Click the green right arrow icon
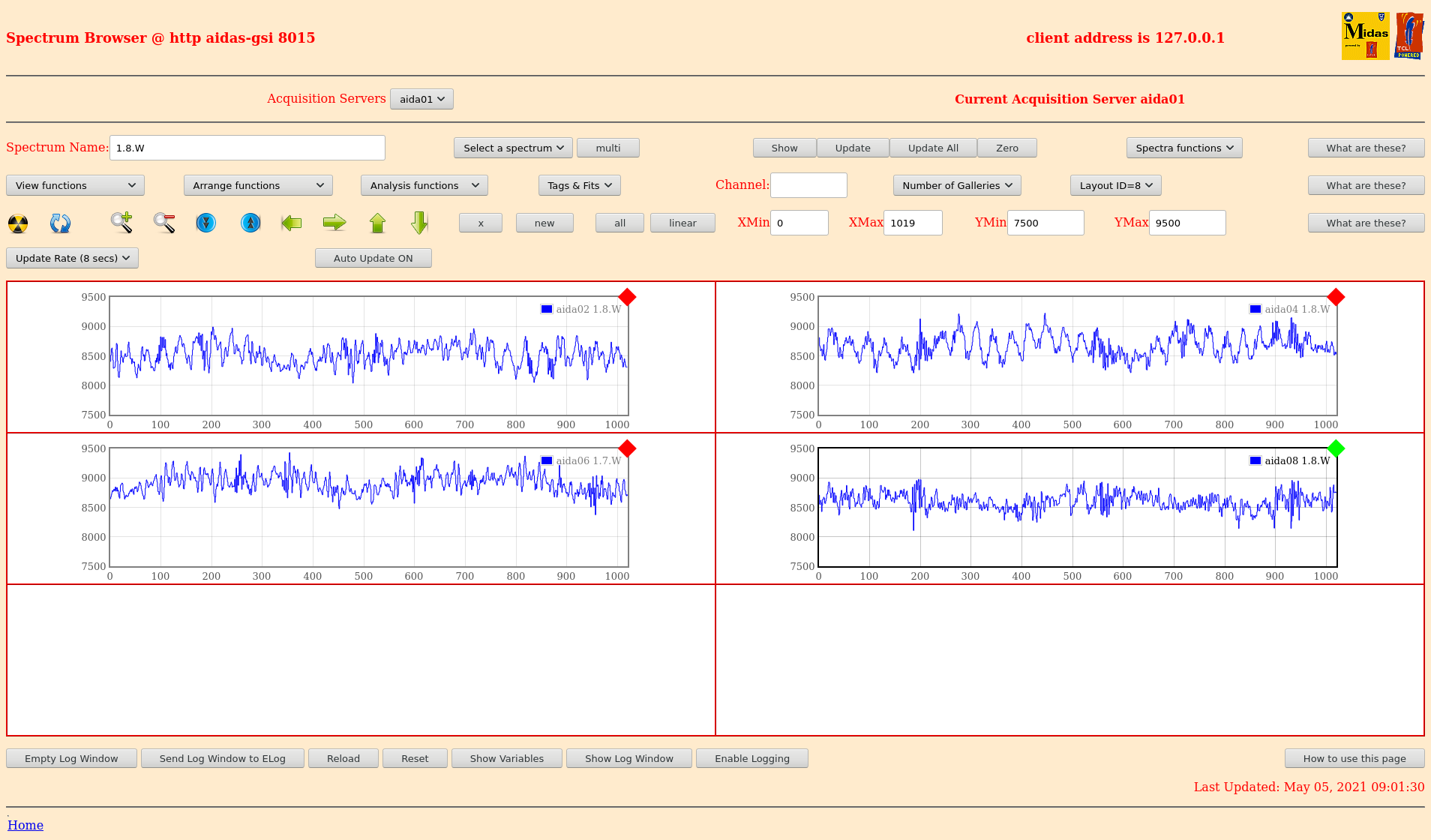This screenshot has height=840, width=1431. 334,223
